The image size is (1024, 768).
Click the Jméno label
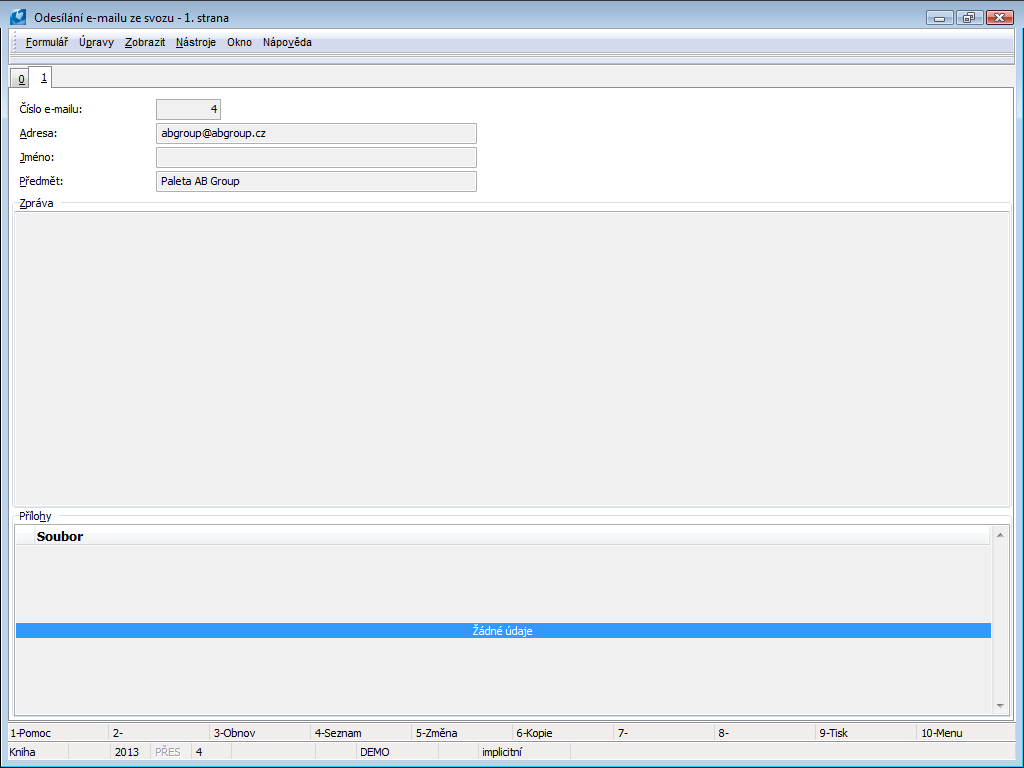37,157
